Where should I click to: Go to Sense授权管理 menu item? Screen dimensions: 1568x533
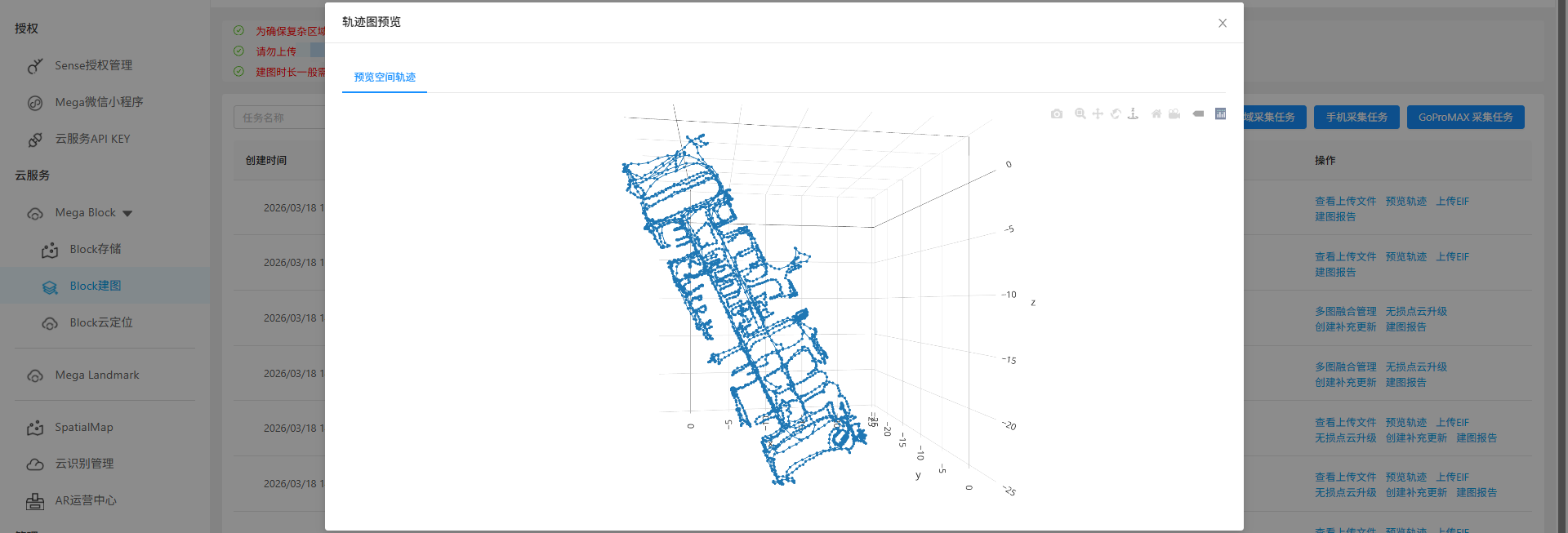93,65
